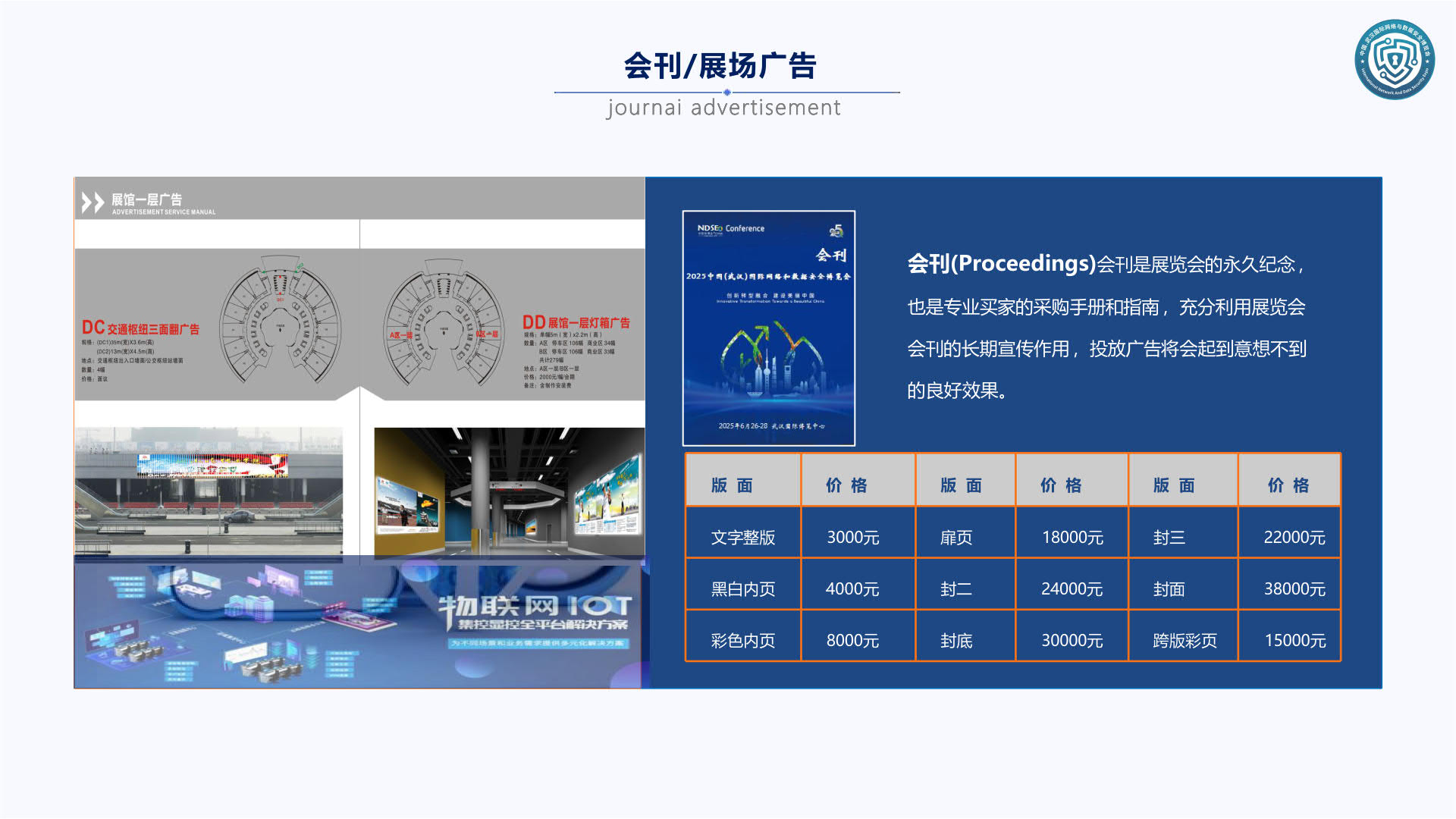Click the double chevron arrows icon
1456x819 pixels.
point(93,202)
